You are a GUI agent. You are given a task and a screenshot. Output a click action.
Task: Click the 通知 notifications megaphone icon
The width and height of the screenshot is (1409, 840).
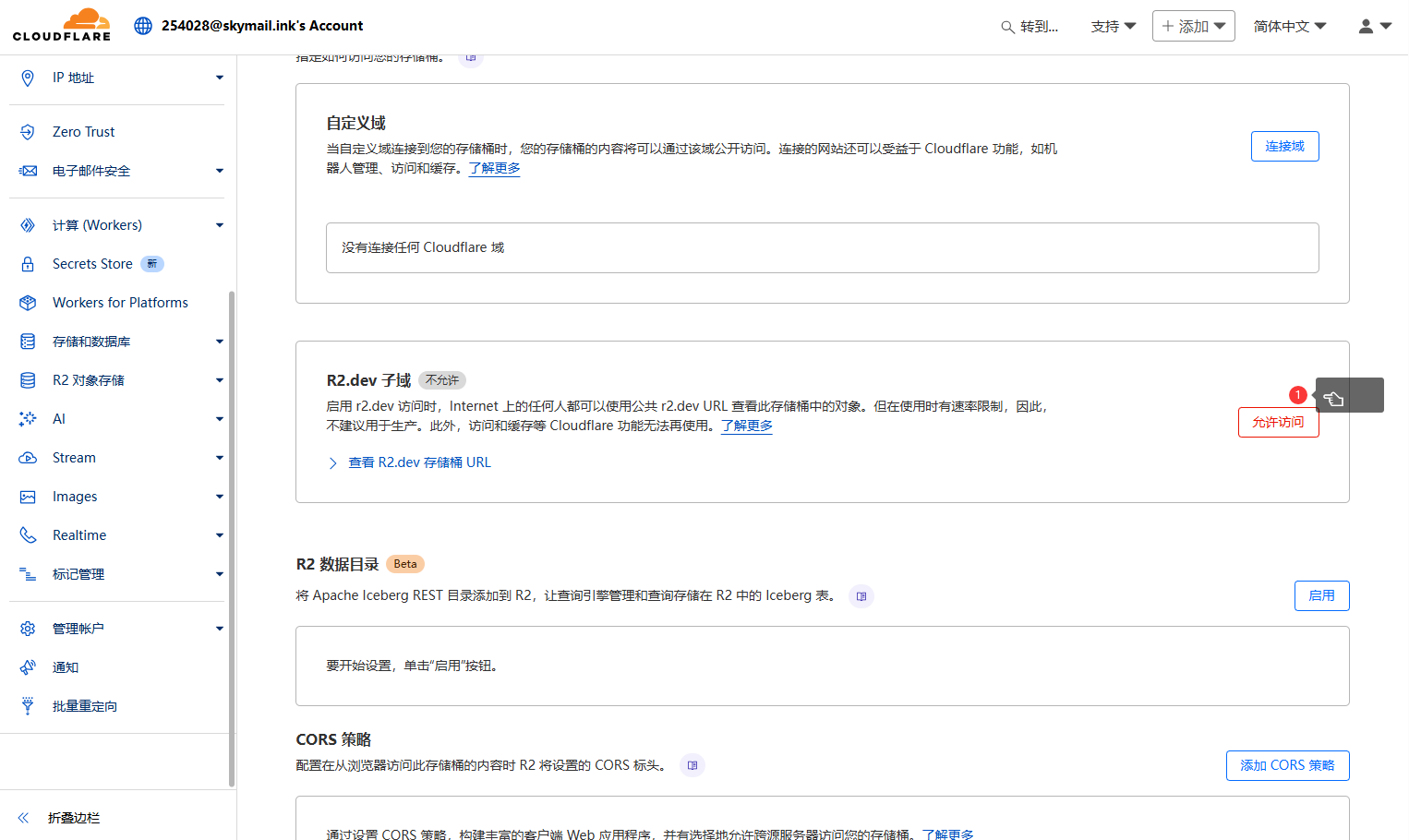tap(28, 667)
